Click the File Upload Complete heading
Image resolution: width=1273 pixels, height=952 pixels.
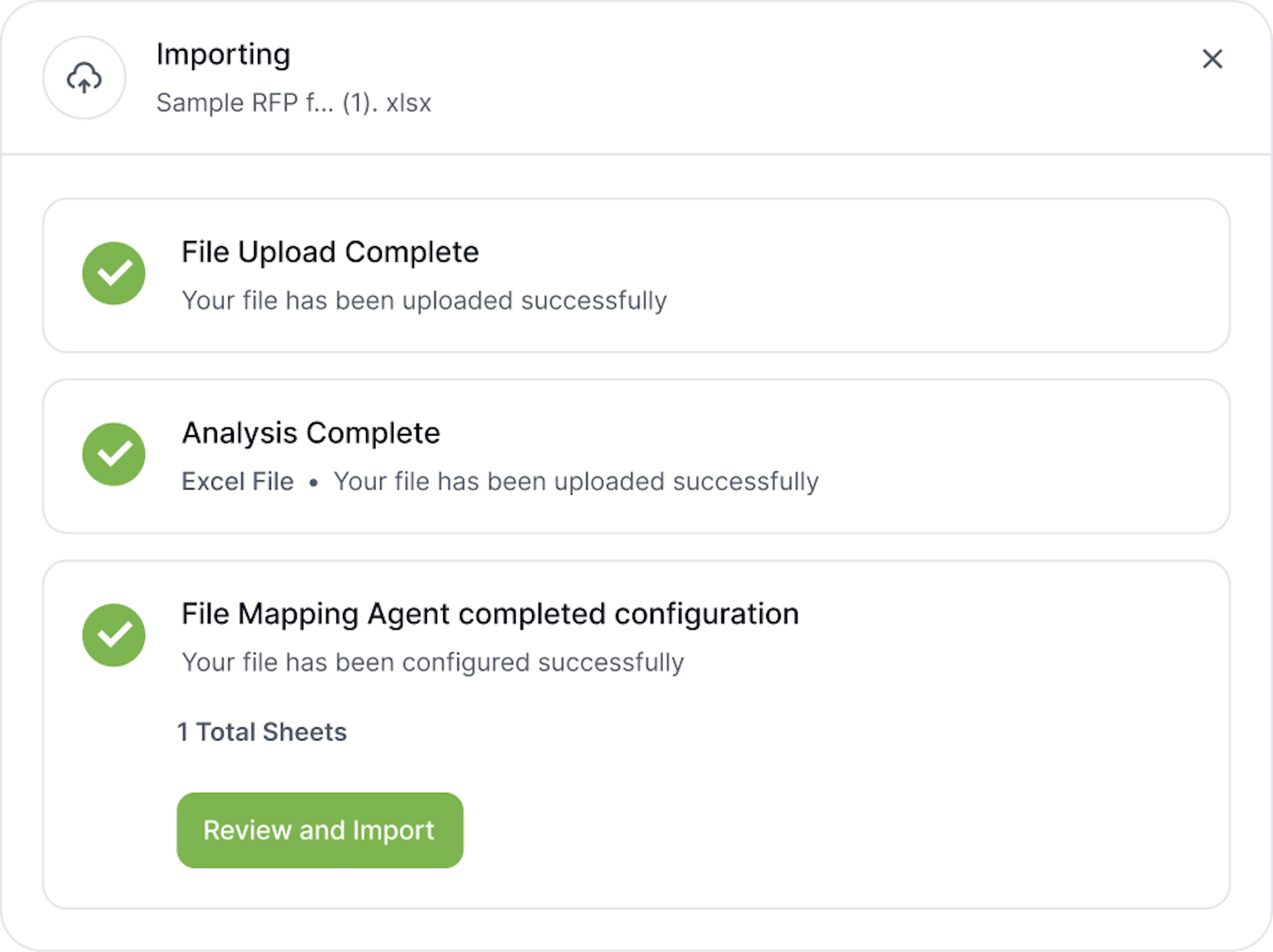tap(330, 252)
